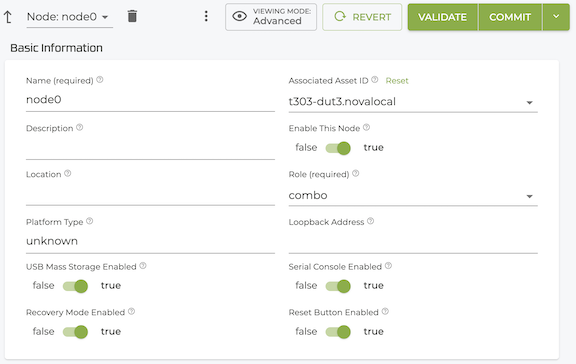Screen dimensions: 576x364
Task: Click the Basic Information section heading
Action: (x=56, y=48)
